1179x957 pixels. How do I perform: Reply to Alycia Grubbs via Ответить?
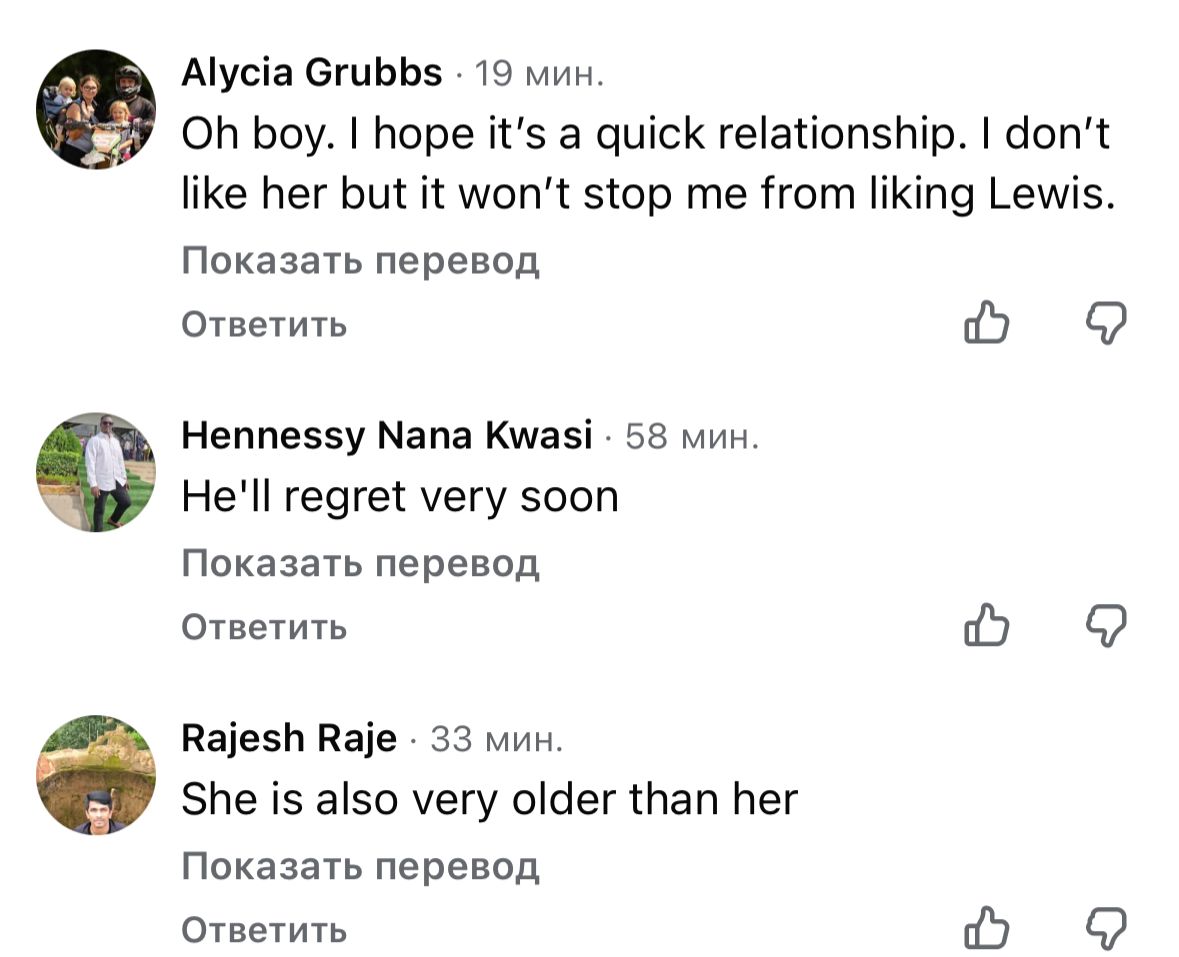pyautogui.click(x=264, y=324)
